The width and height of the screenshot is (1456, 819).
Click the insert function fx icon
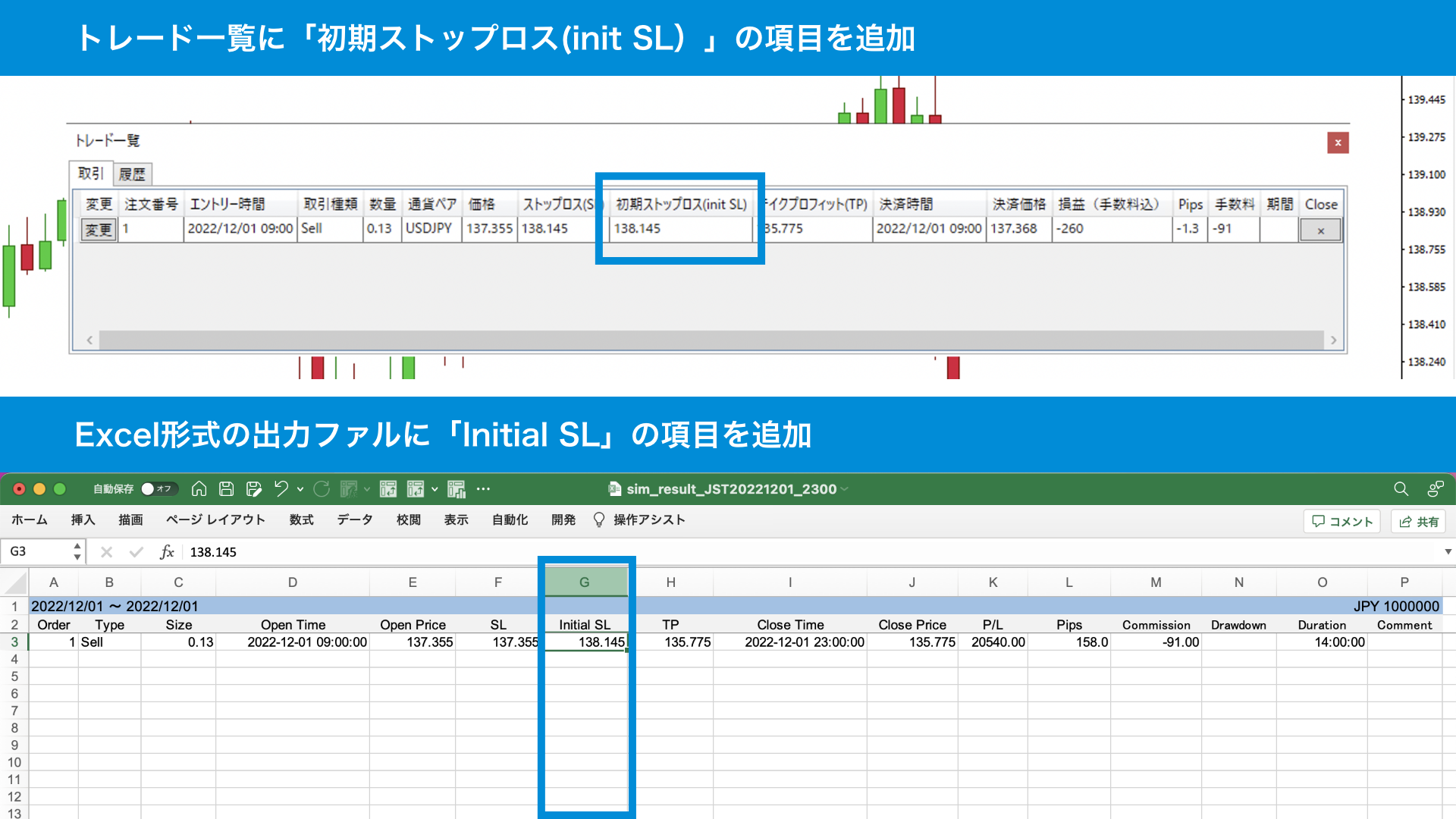coord(167,552)
